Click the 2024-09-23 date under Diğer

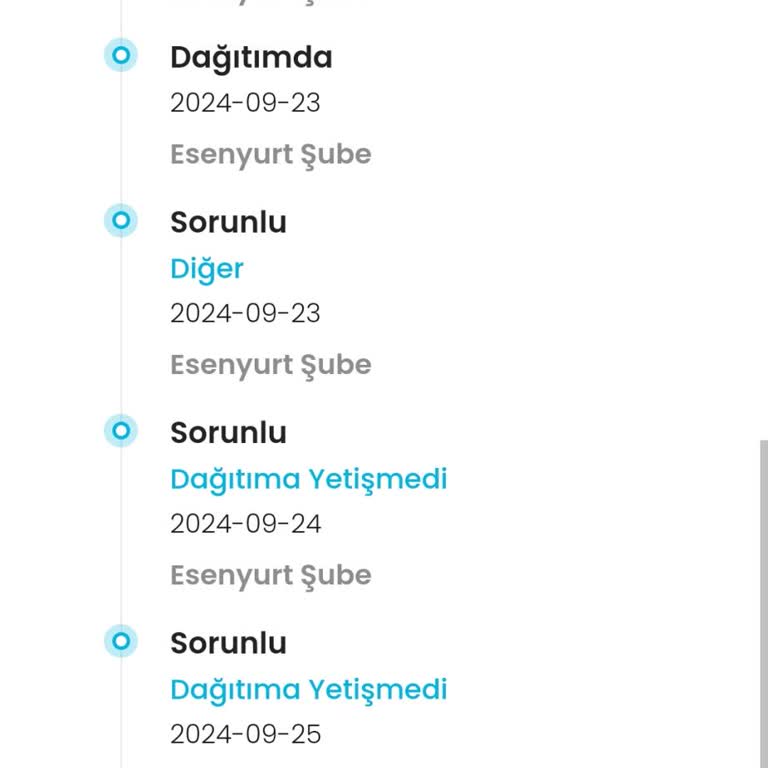(x=245, y=313)
